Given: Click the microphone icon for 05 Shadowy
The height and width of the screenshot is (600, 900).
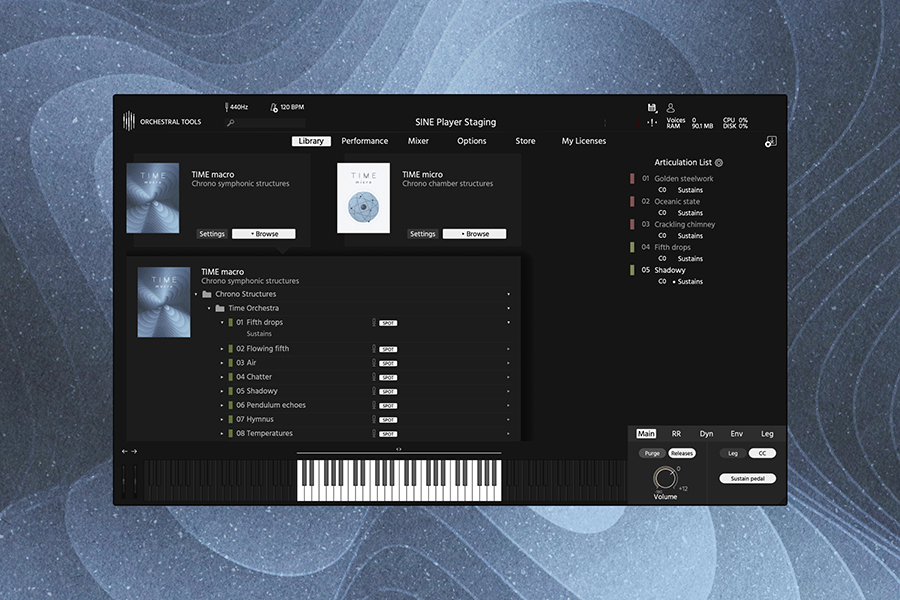Looking at the screenshot, I should 374,391.
